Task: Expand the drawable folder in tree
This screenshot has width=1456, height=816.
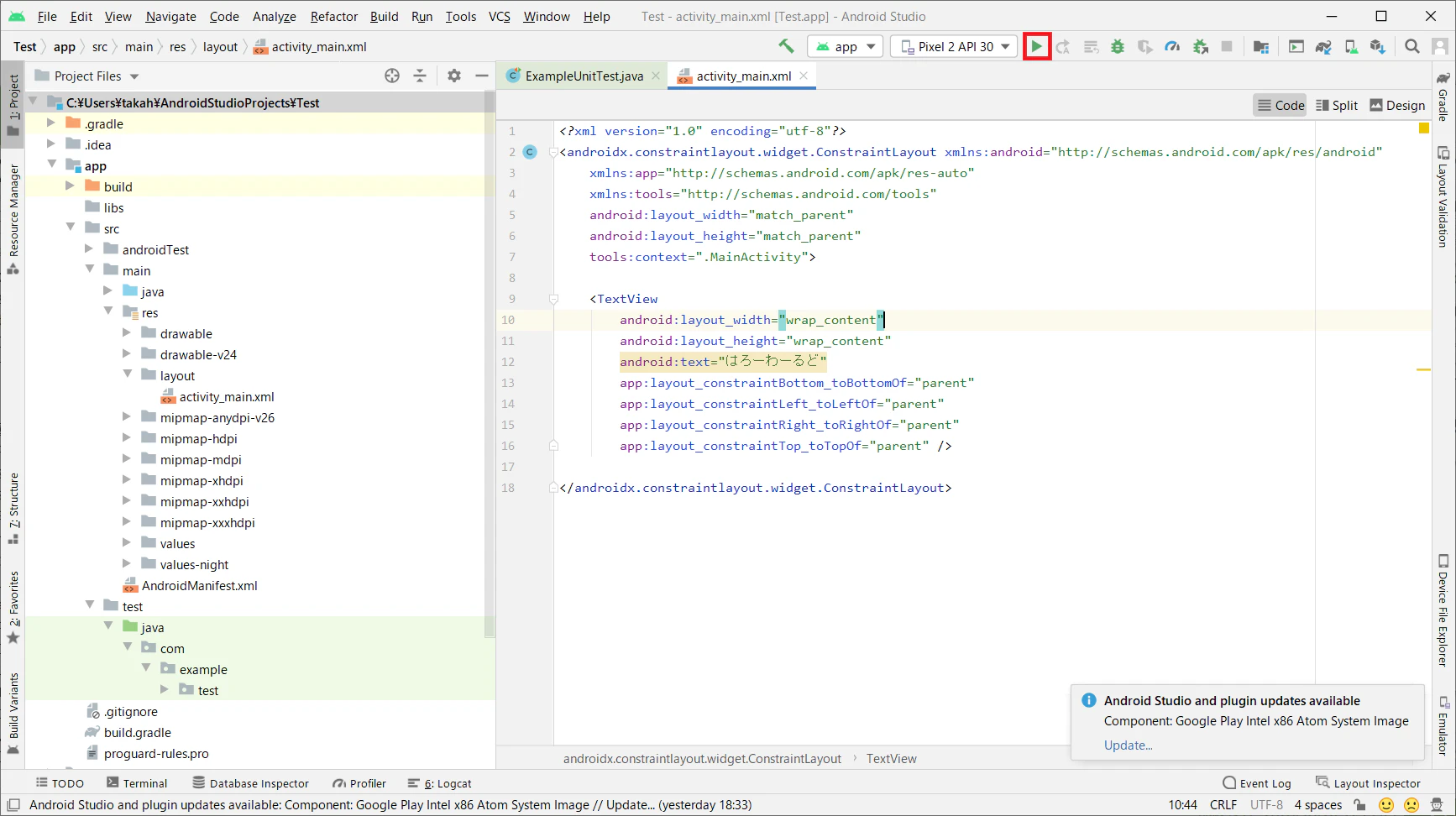Action: [127, 333]
